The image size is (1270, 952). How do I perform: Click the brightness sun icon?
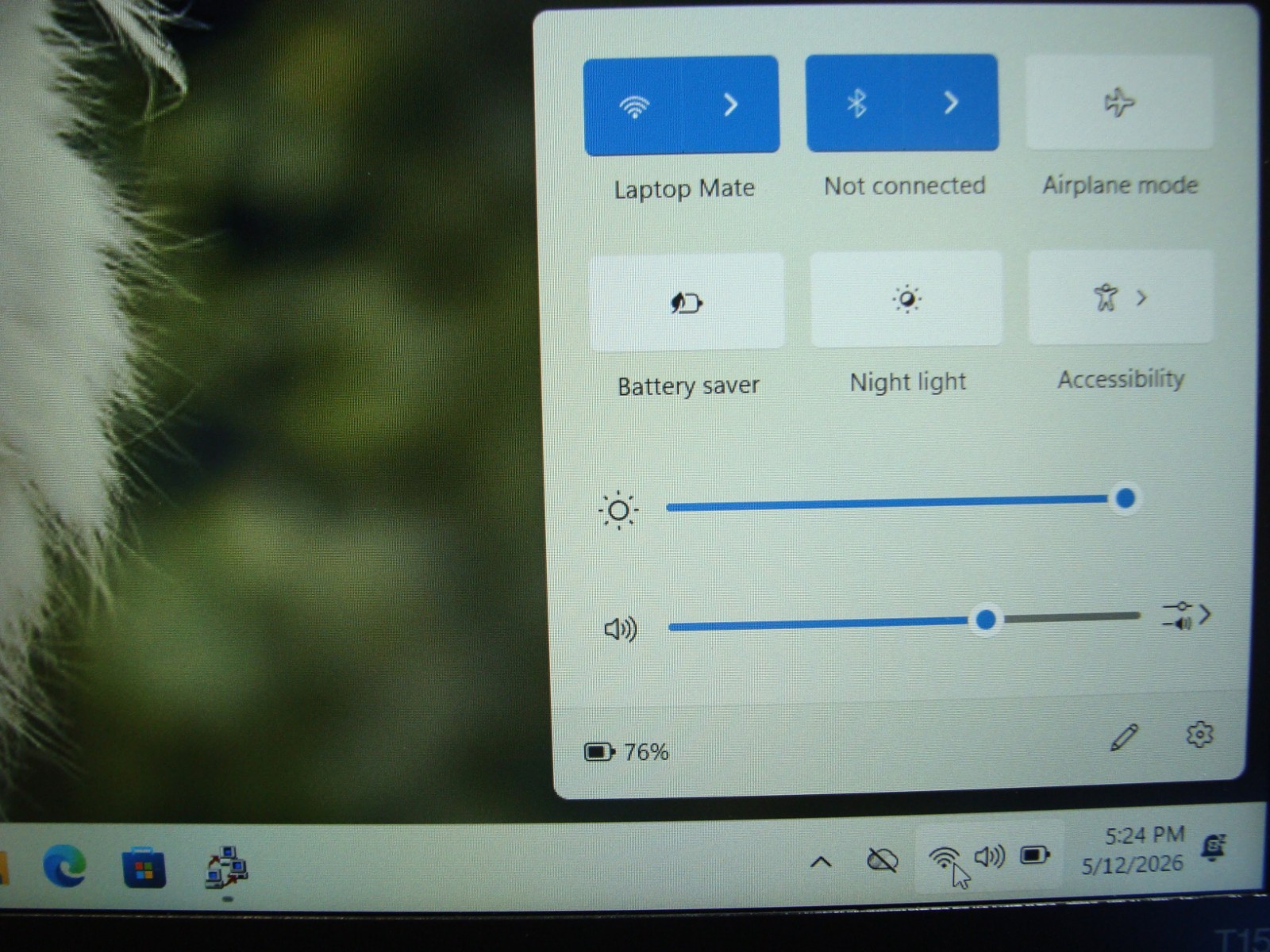618,510
